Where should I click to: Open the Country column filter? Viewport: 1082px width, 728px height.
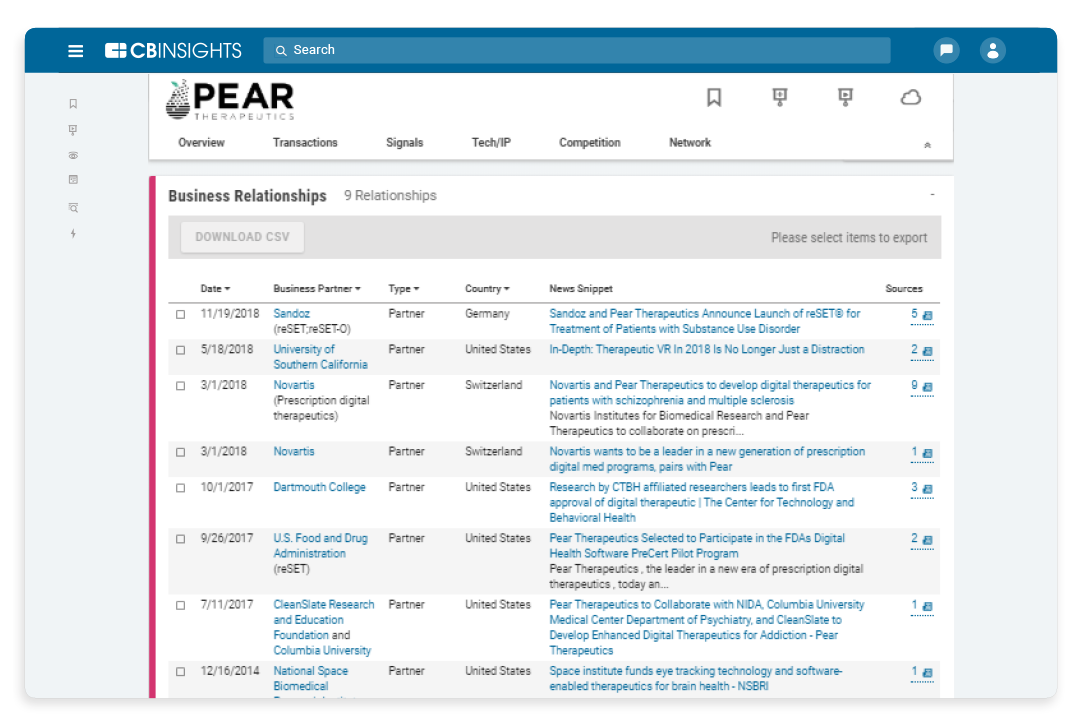click(x=487, y=288)
